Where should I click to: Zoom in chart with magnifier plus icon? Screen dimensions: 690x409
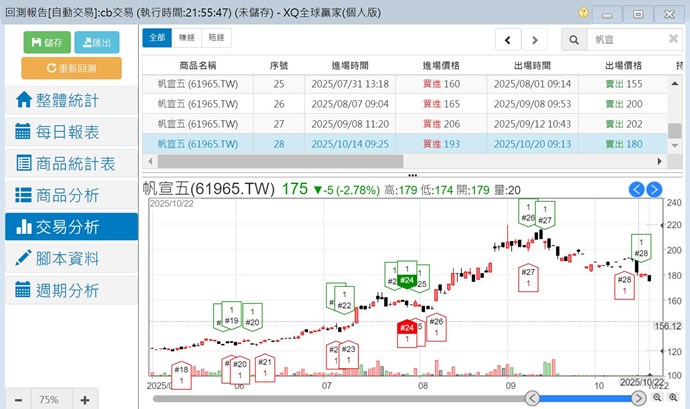click(673, 397)
